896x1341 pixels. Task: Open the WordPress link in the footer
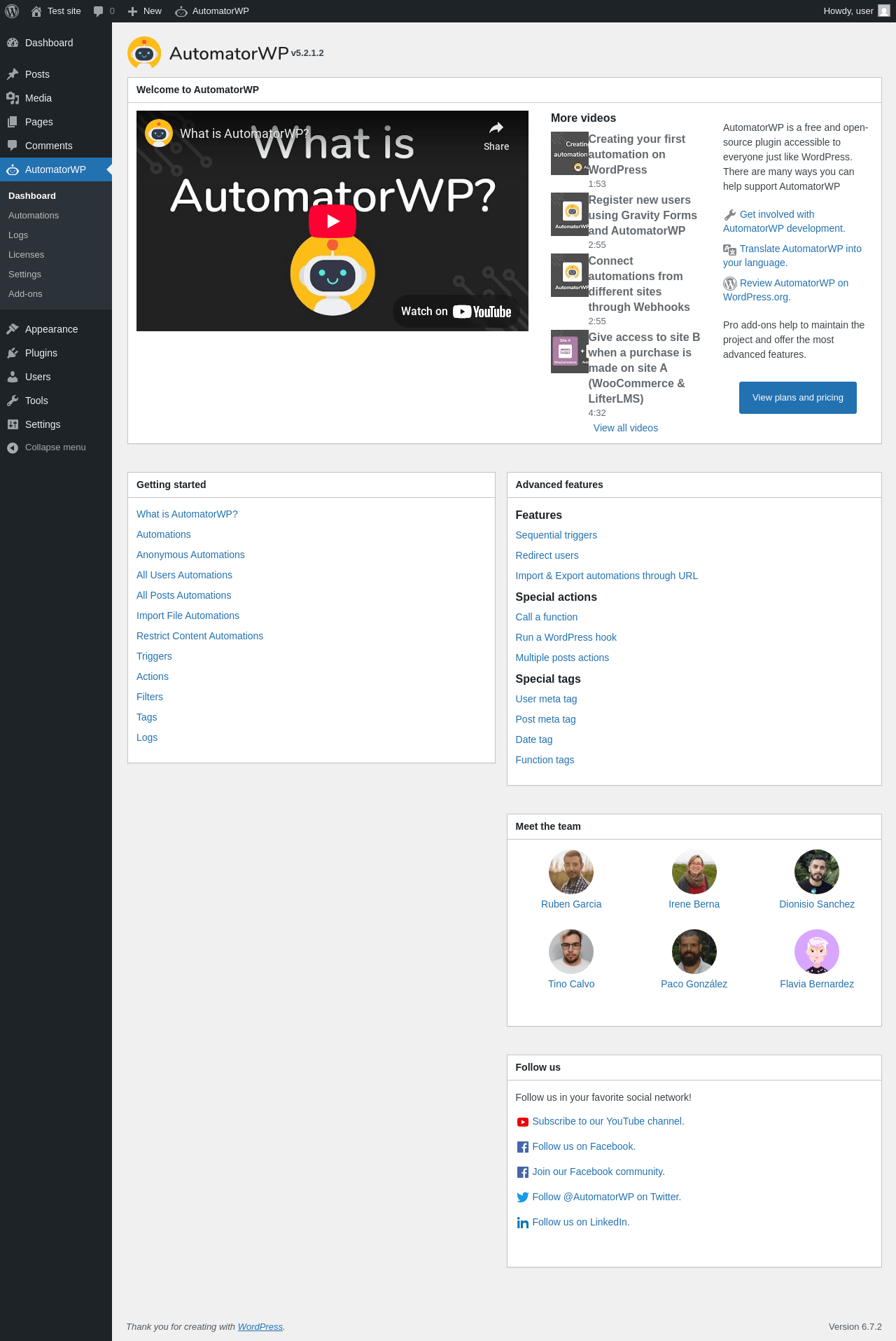click(x=260, y=1327)
